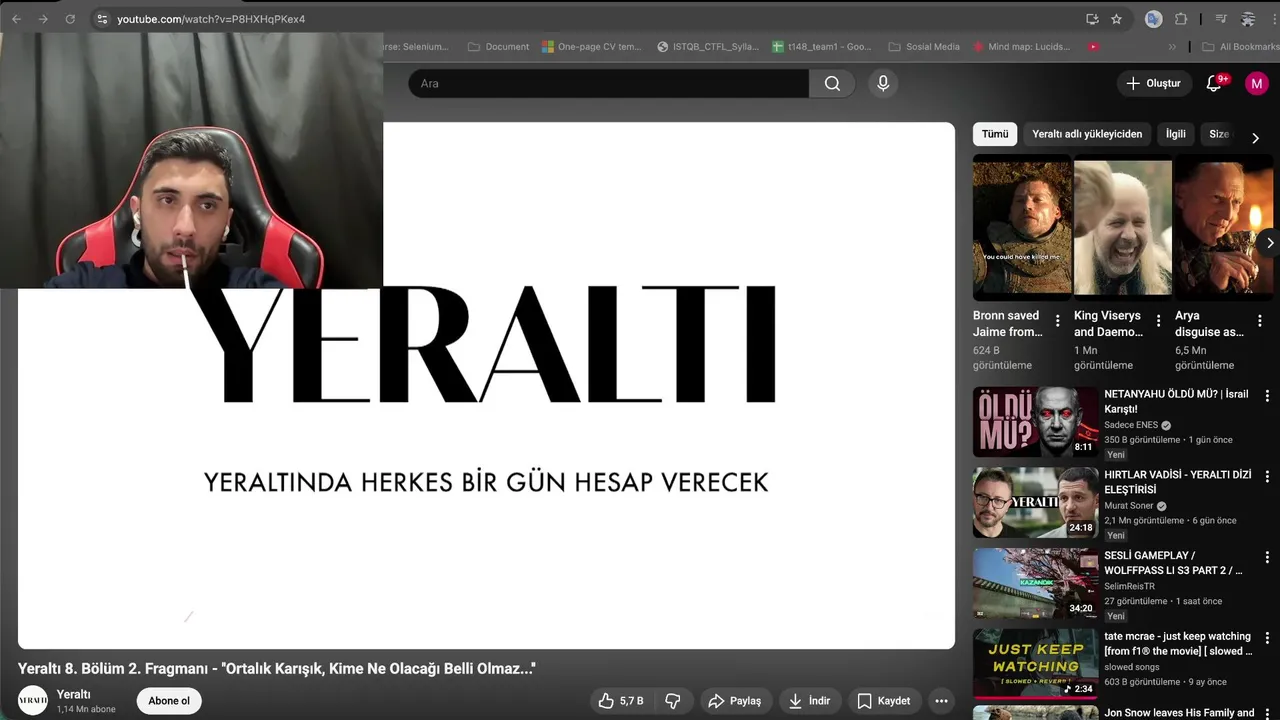Click the Ara search input field

608,83
